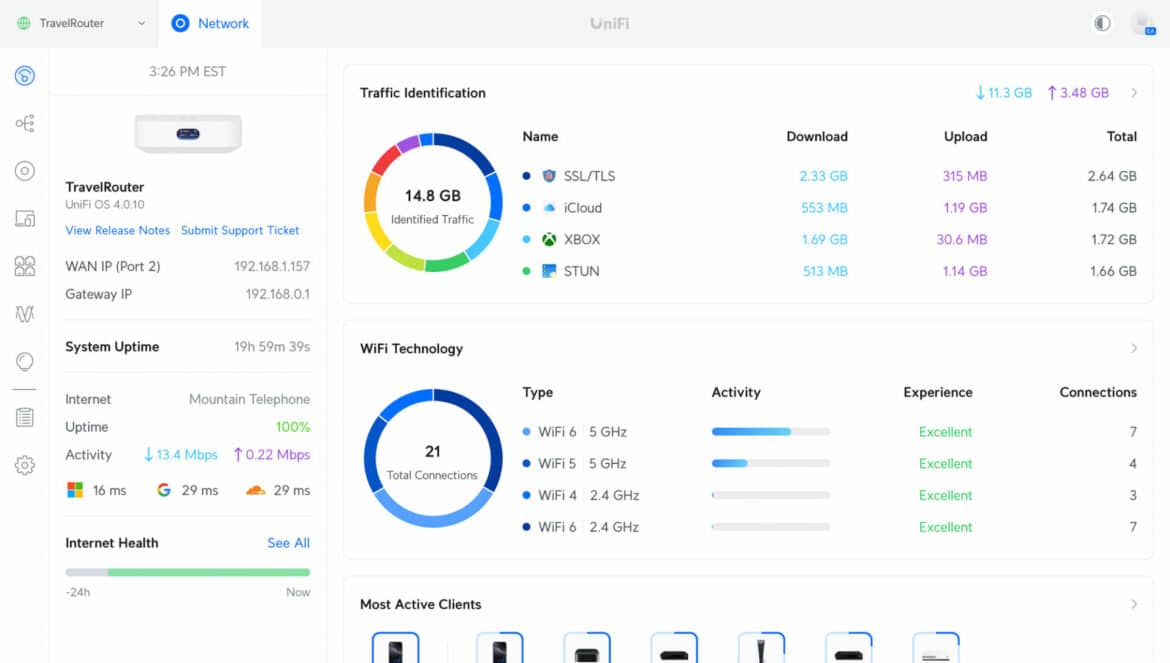Open the System Log sidebar icon
The image size is (1170, 663).
pos(25,418)
